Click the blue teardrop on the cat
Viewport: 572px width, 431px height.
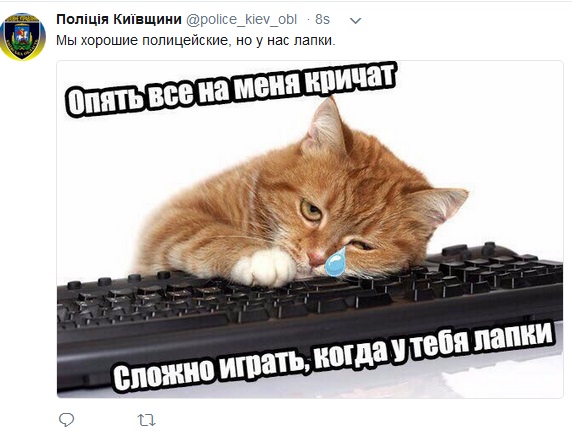pos(336,261)
